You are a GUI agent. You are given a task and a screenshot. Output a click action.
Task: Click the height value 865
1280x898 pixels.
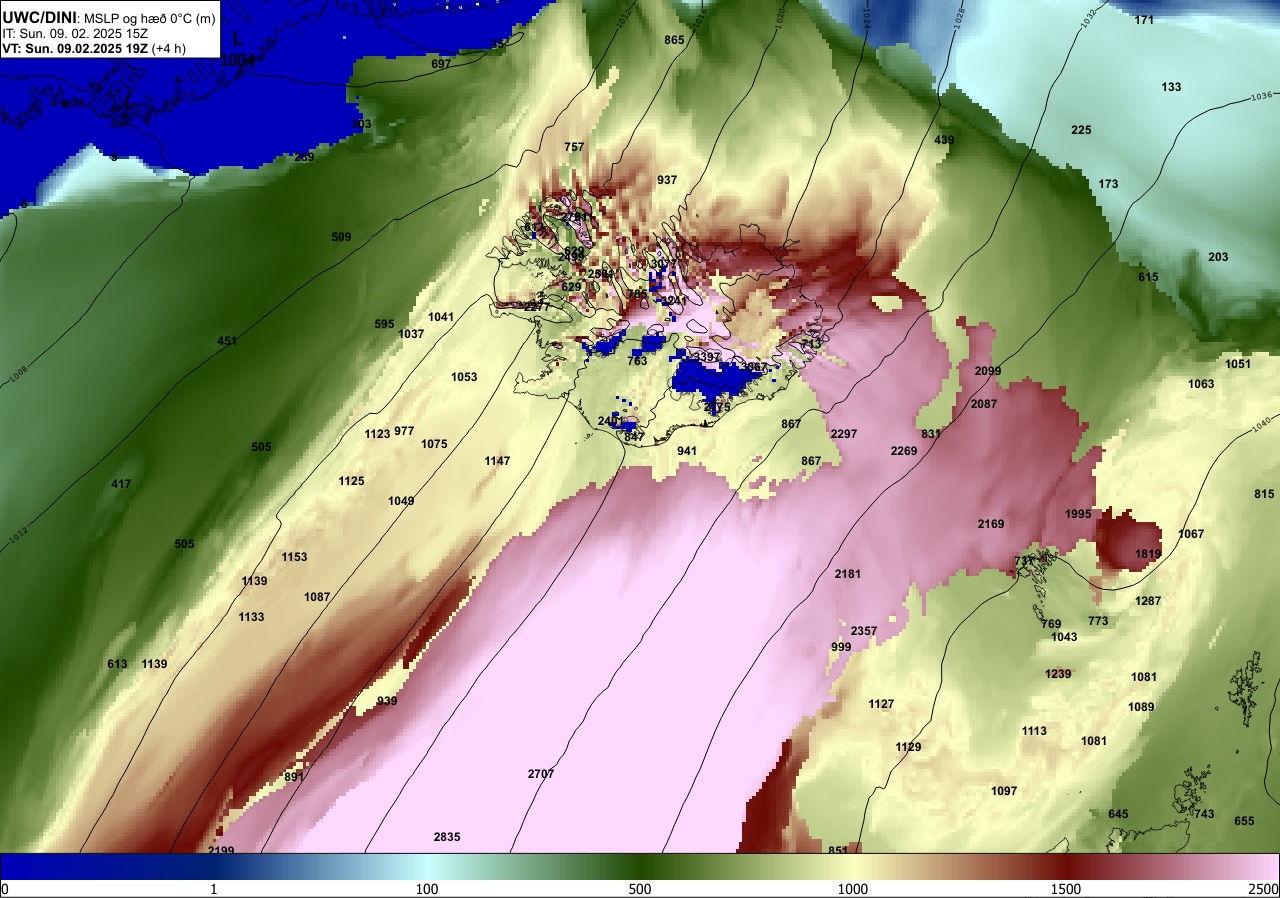[674, 40]
